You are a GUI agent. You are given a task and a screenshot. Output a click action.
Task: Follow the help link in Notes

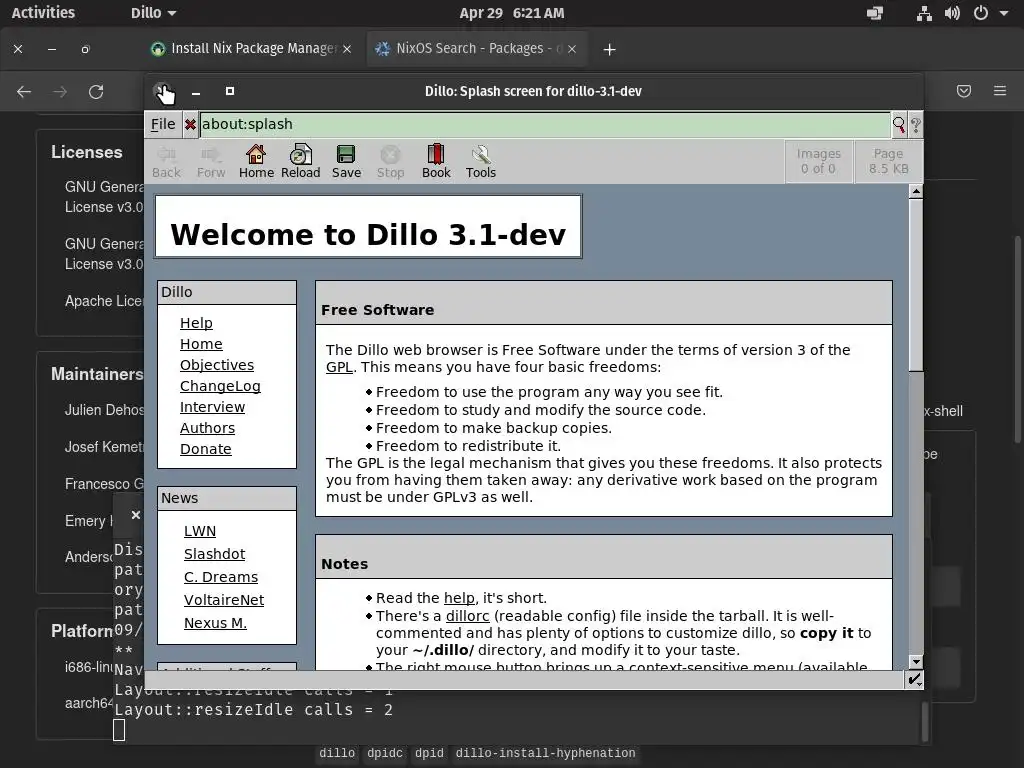point(459,598)
